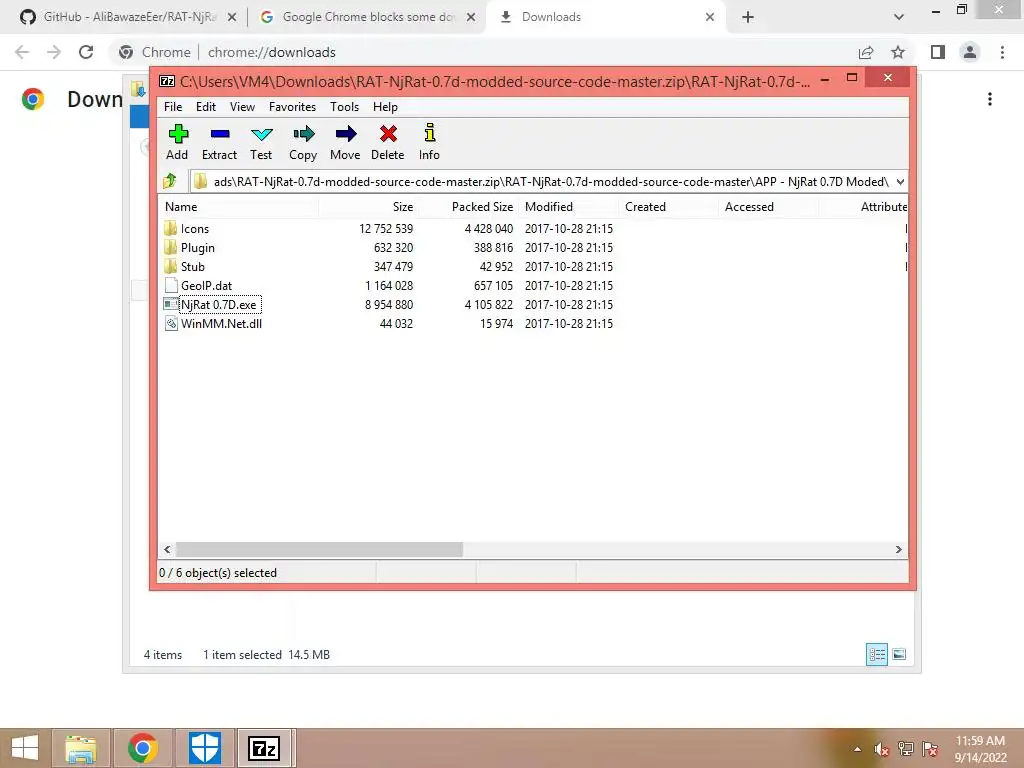
Task: Sort by Packed Size column
Action: pos(469,207)
